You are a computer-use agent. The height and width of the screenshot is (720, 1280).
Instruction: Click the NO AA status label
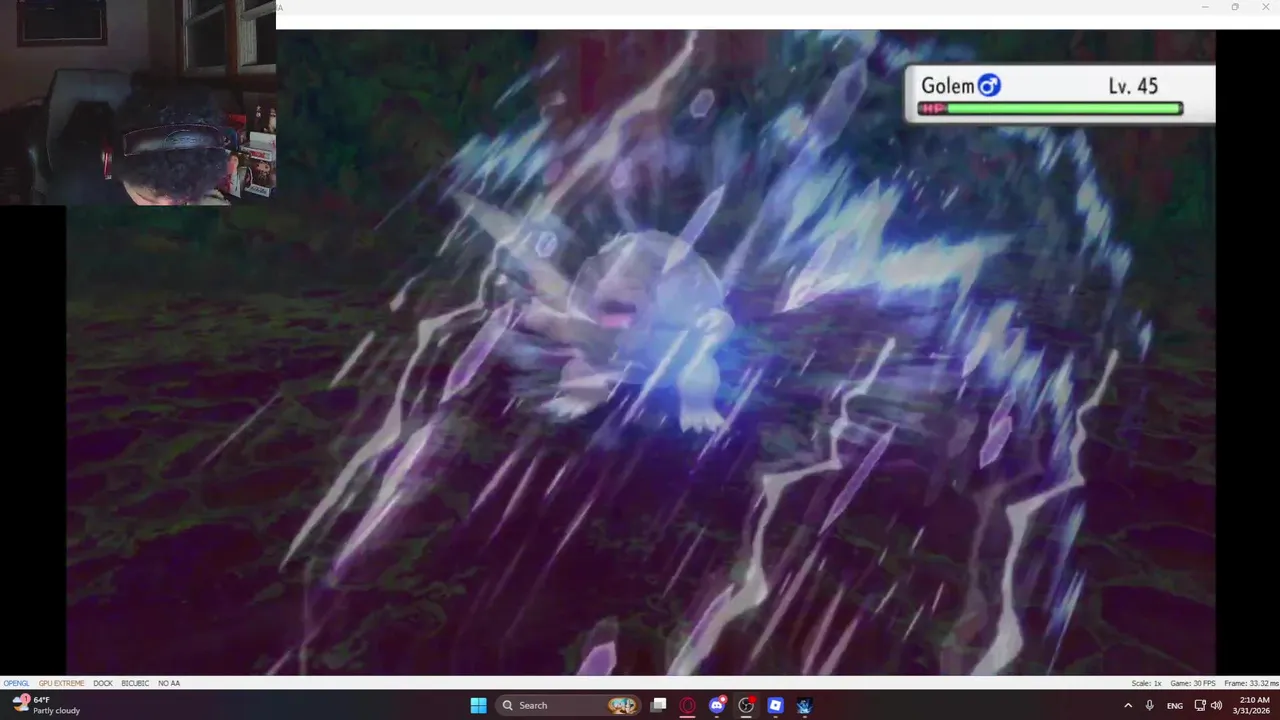pyautogui.click(x=169, y=683)
